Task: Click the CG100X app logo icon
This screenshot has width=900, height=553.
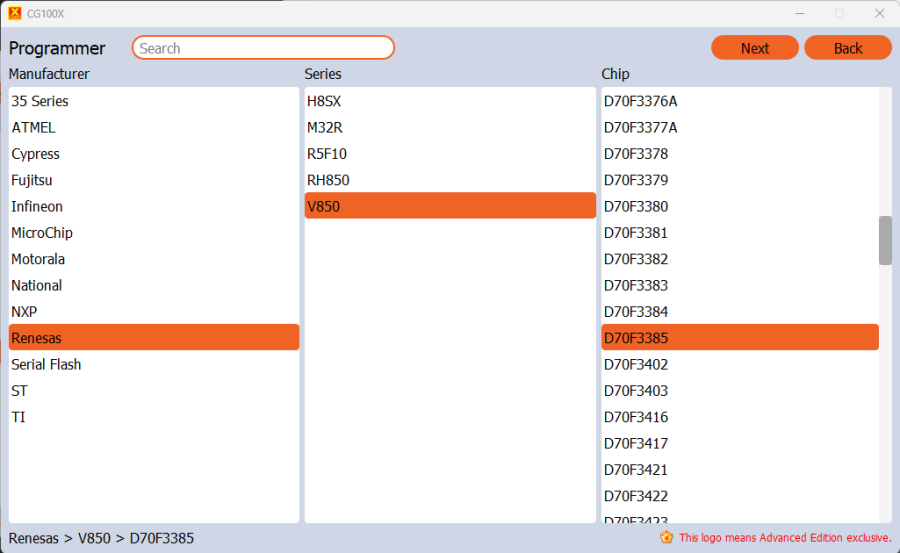Action: 14,13
